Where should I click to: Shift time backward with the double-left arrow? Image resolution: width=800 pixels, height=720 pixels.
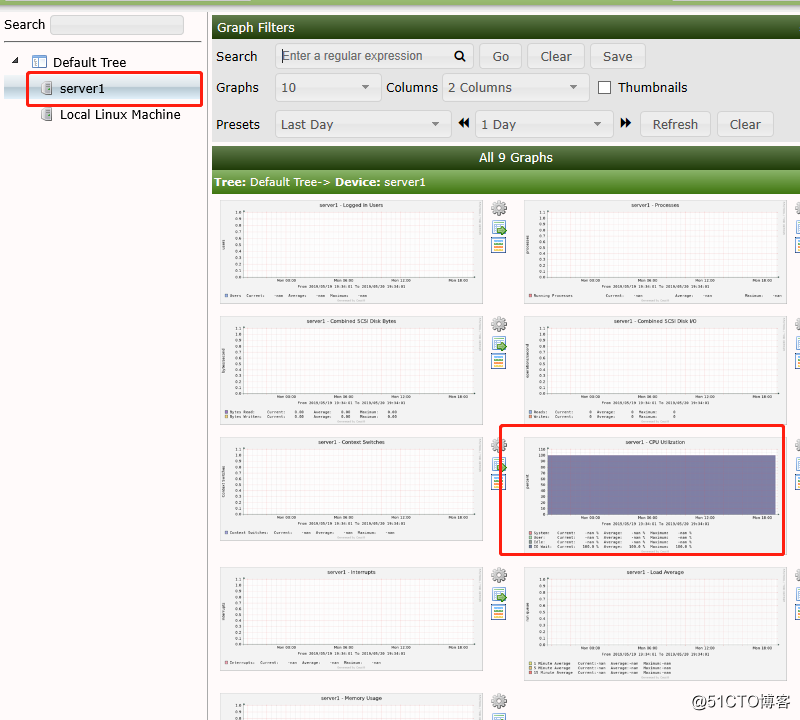(464, 123)
